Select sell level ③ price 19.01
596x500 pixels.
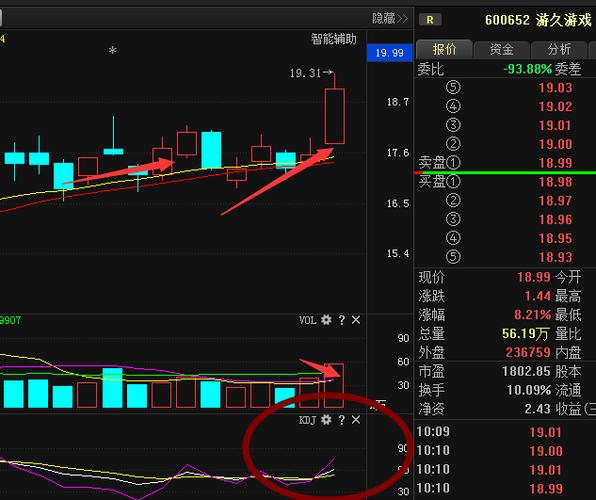tap(555, 125)
